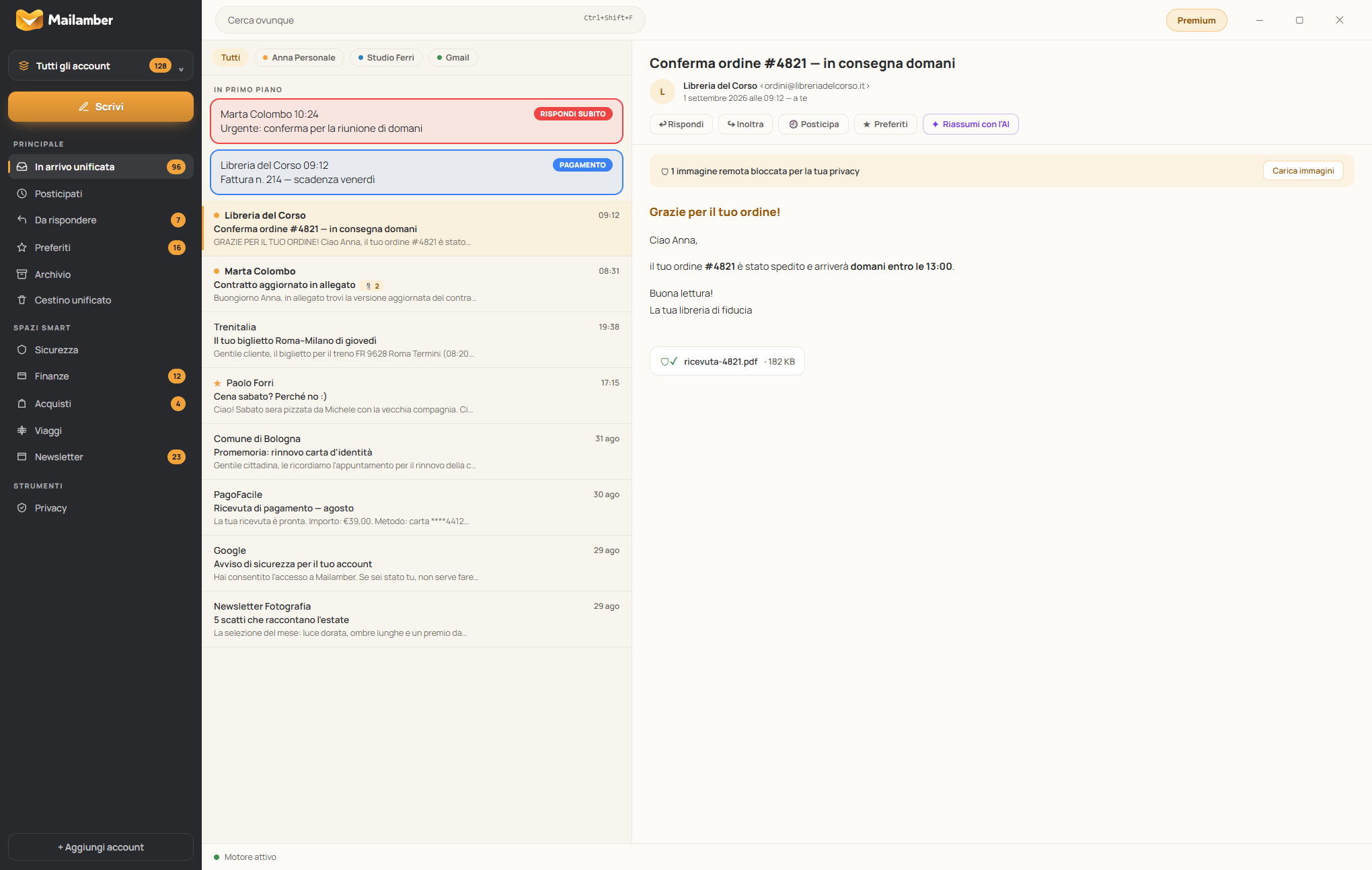Open the RISPONDI SUBITO card from Marta Colombo
This screenshot has height=870, width=1372.
(416, 121)
